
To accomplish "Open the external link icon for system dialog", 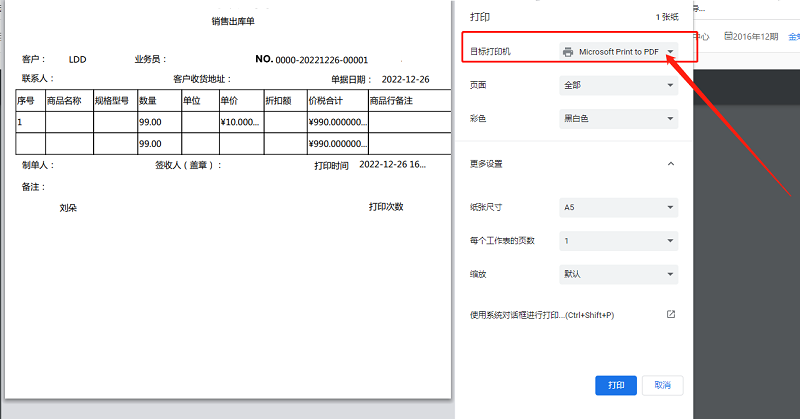I will pos(671,314).
